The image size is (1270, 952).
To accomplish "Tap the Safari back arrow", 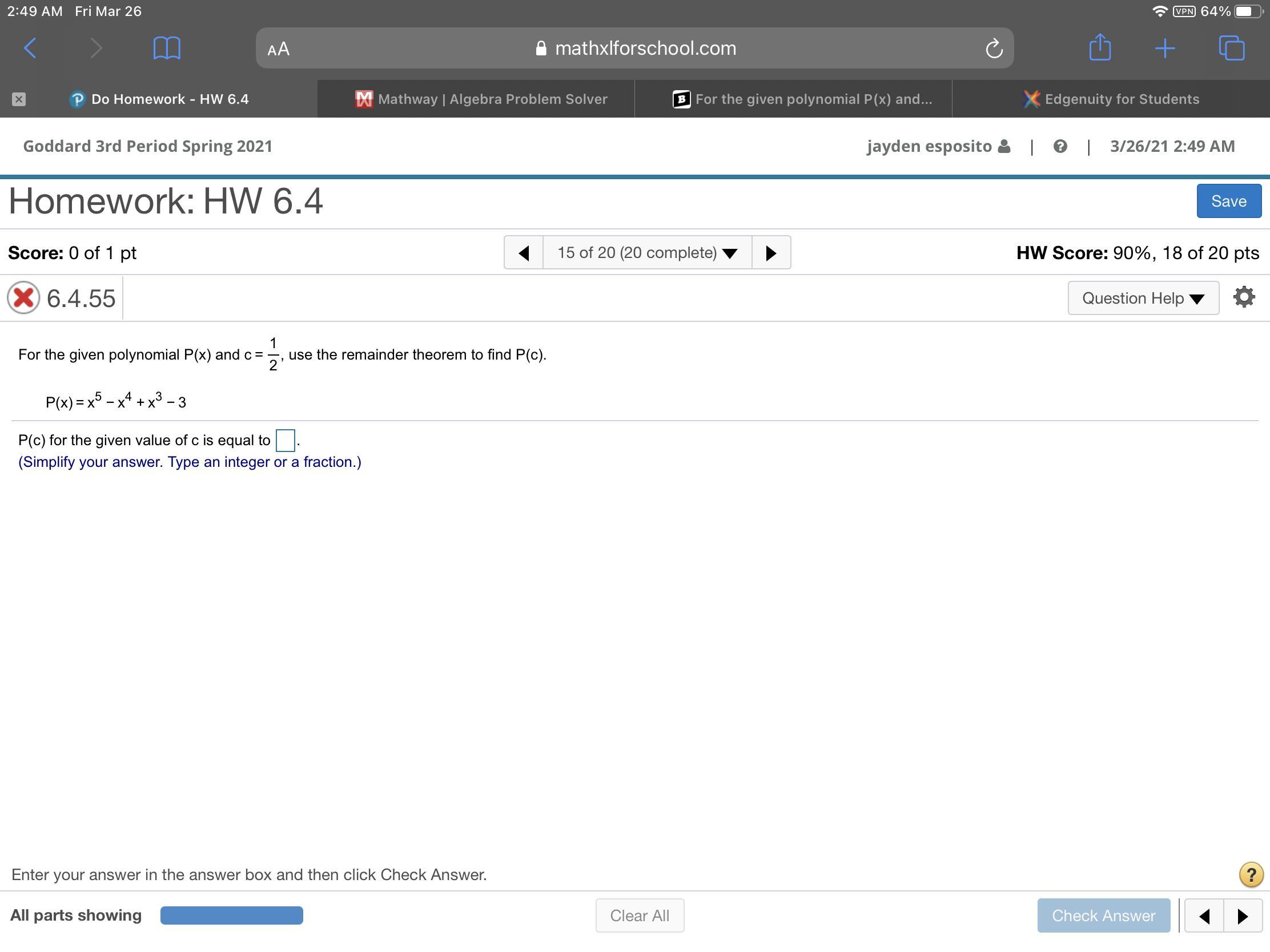I will coord(30,48).
